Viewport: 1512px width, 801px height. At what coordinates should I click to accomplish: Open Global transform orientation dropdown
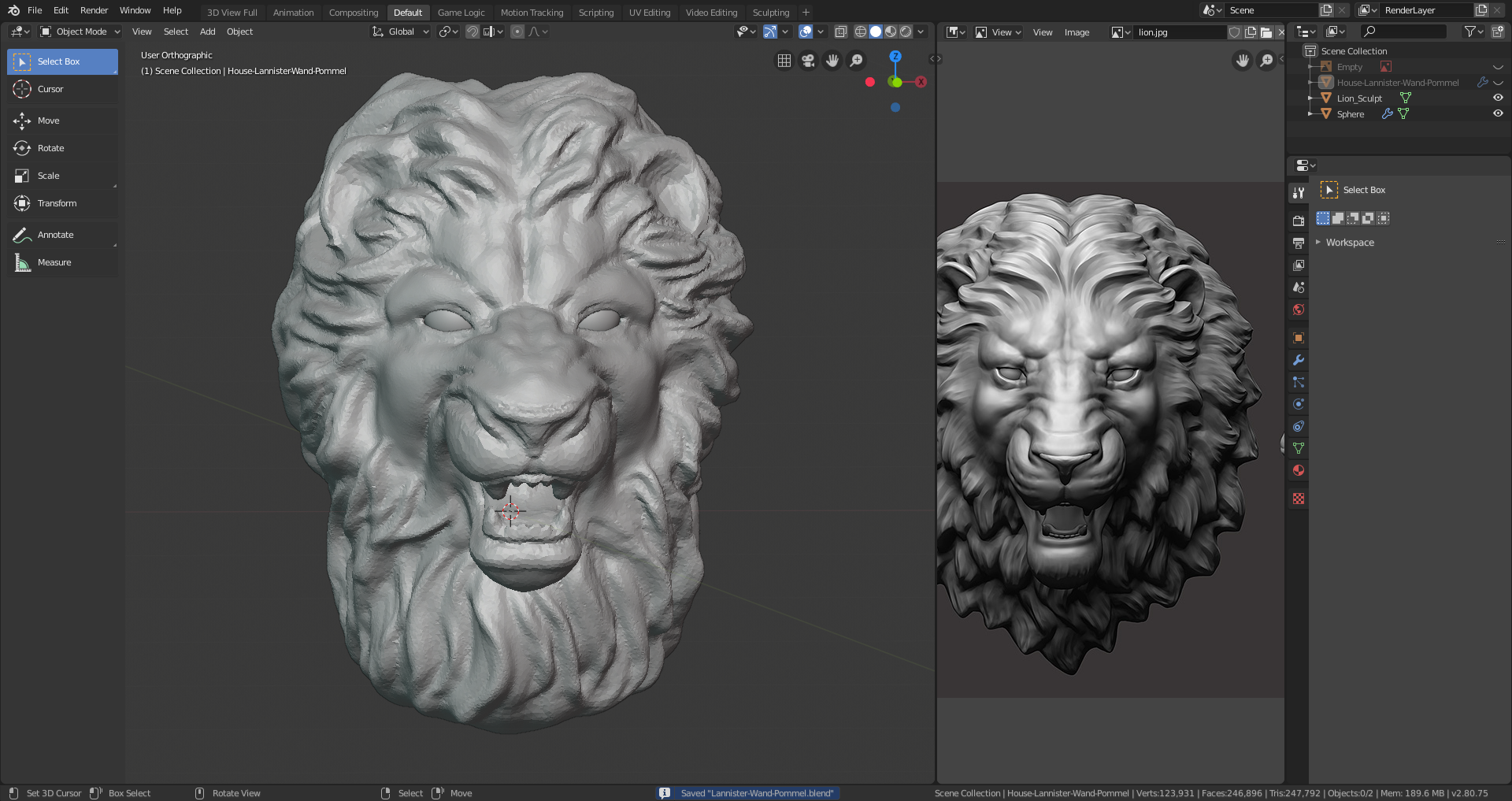tap(400, 32)
